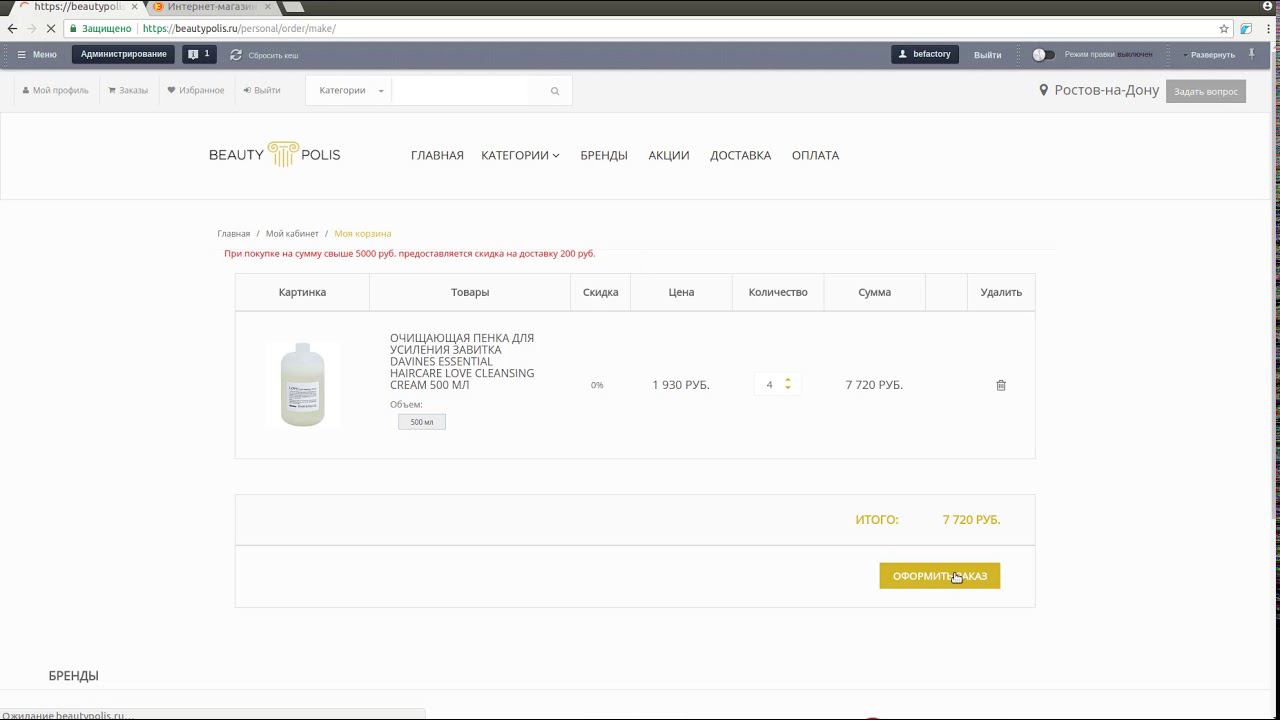Viewport: 1280px width, 720px height.
Task: Expand the КАТЕГОРИИ navigation menu
Action: (x=520, y=155)
